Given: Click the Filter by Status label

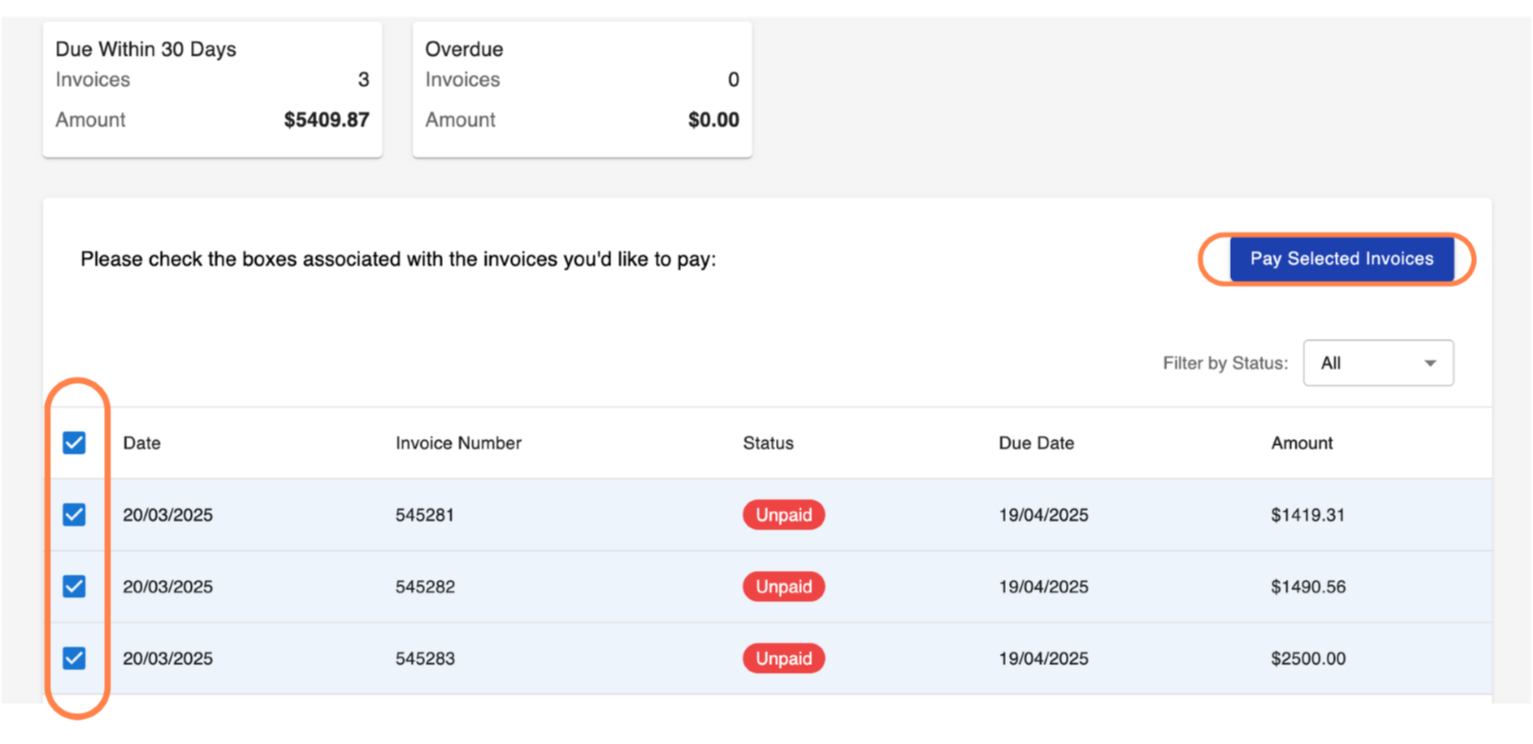Looking at the screenshot, I should 1226,363.
